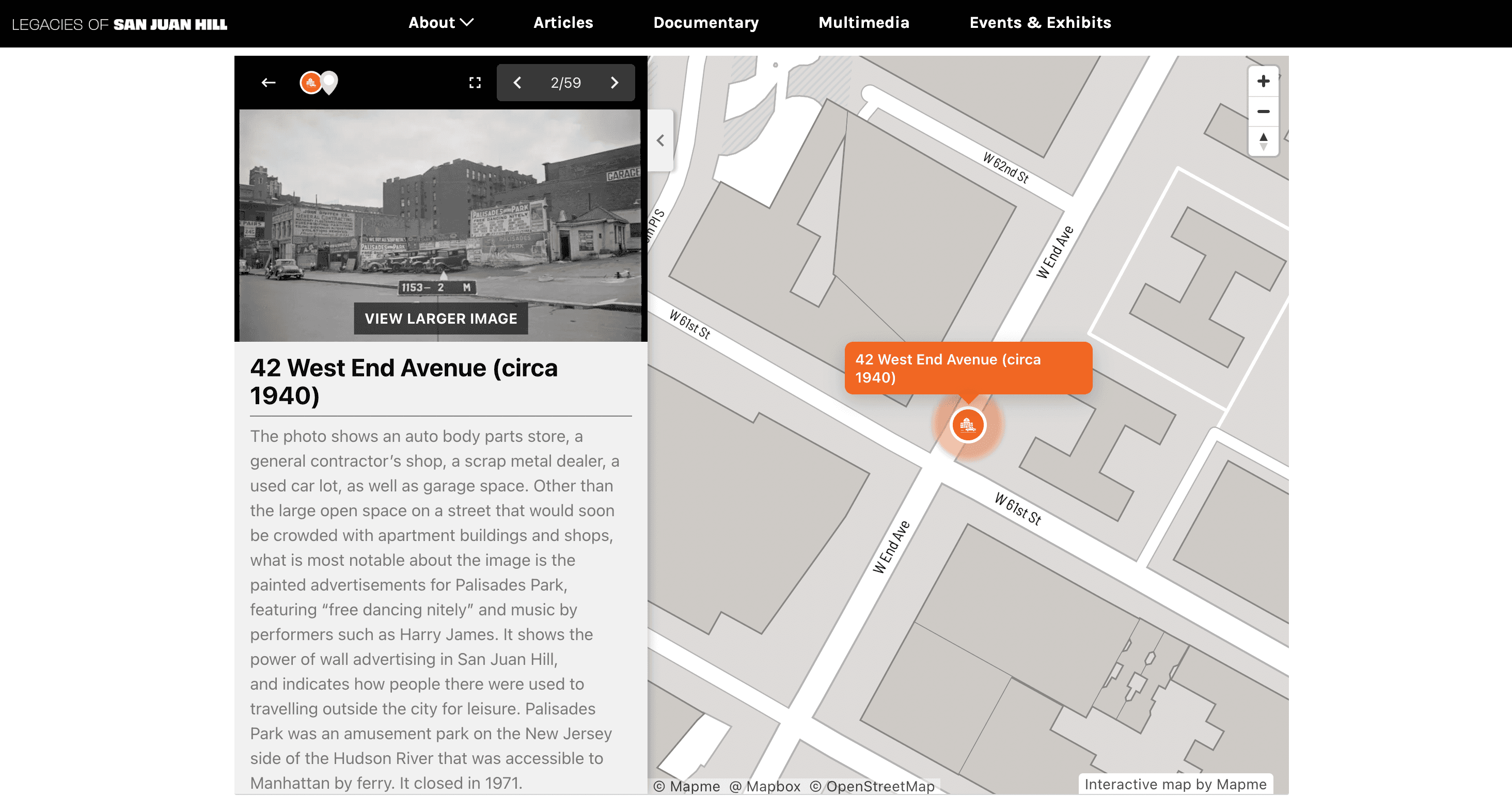Toggle fullscreen with the expand icon
The height and width of the screenshot is (796, 1512).
tap(475, 83)
